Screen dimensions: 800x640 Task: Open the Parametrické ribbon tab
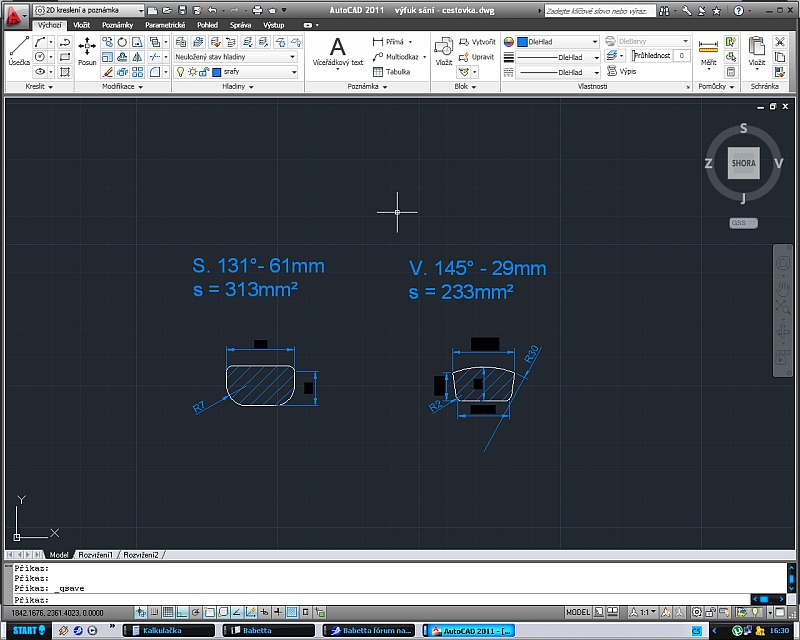click(x=165, y=25)
